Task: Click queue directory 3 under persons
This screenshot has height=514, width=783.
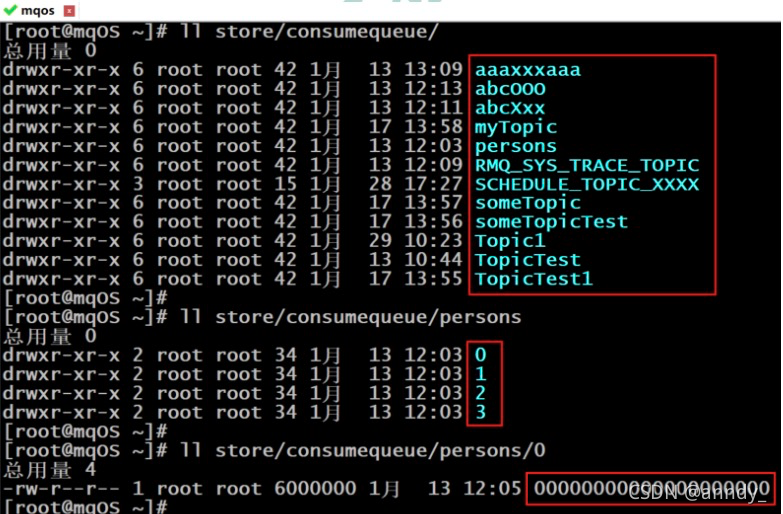Action: 480,413
